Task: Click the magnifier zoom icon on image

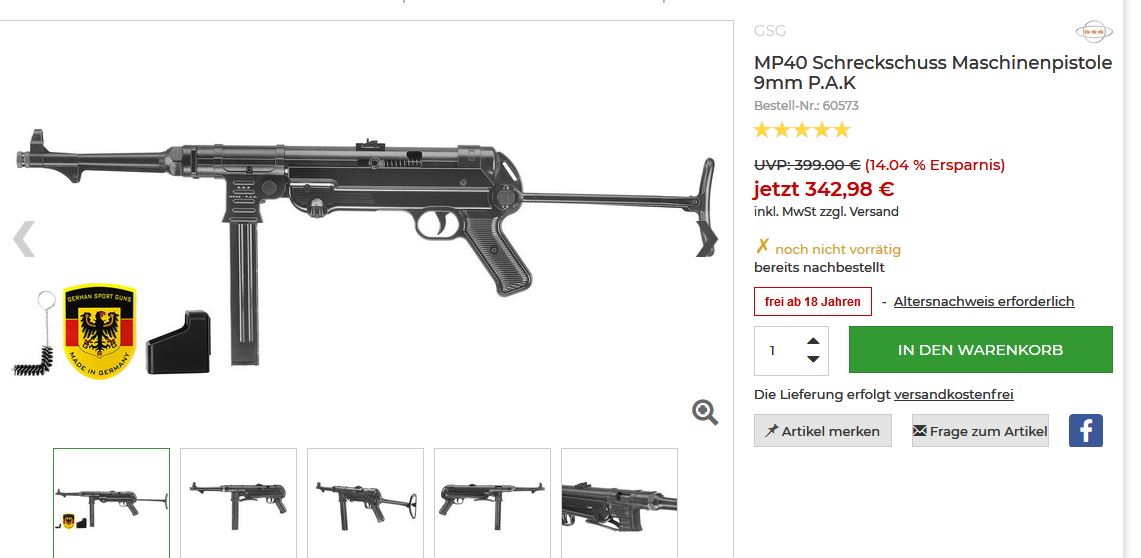Action: point(705,412)
